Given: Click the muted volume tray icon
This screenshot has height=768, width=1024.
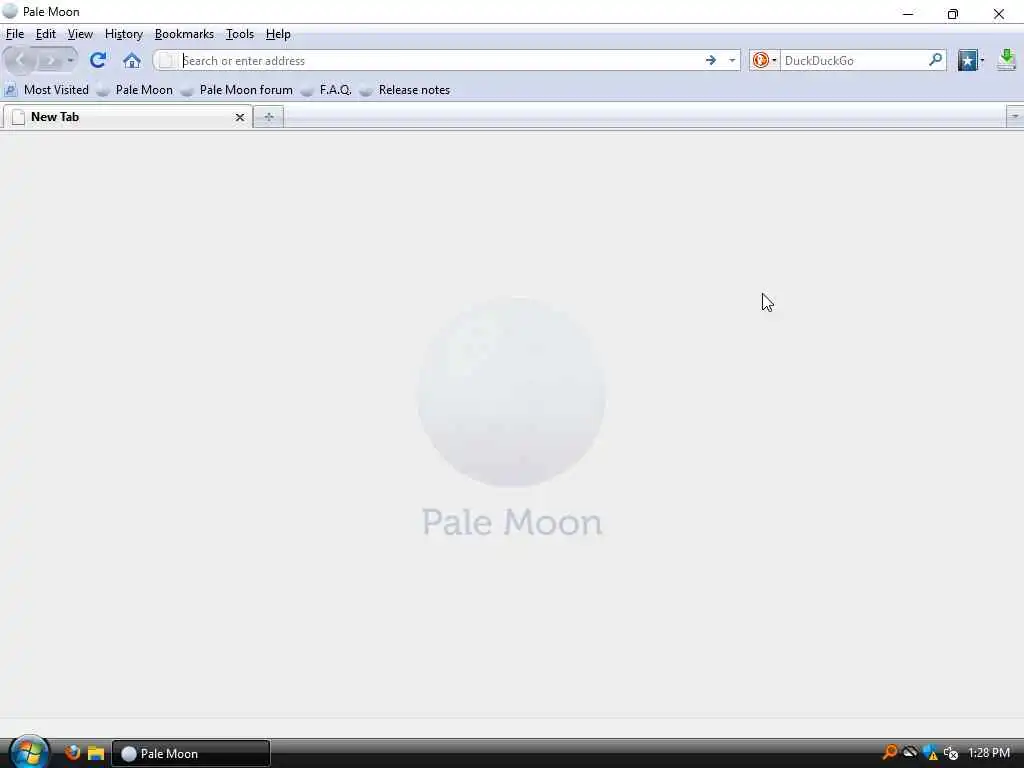Looking at the screenshot, I should [951, 753].
